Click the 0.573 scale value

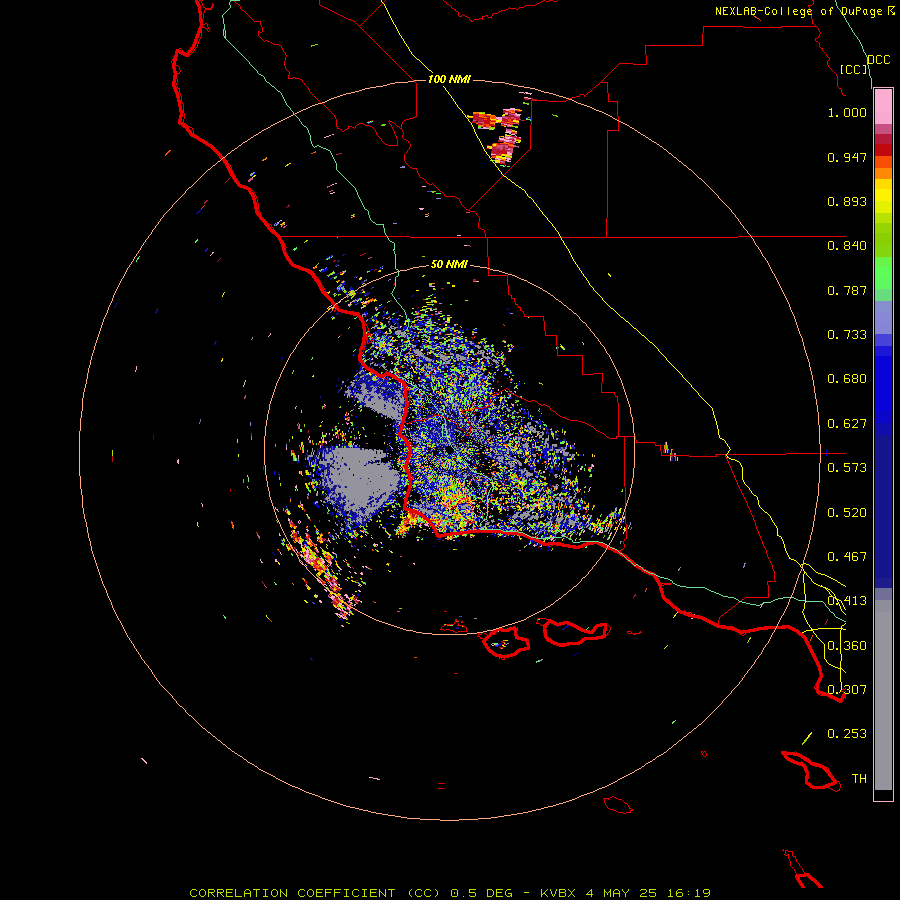[x=847, y=468]
